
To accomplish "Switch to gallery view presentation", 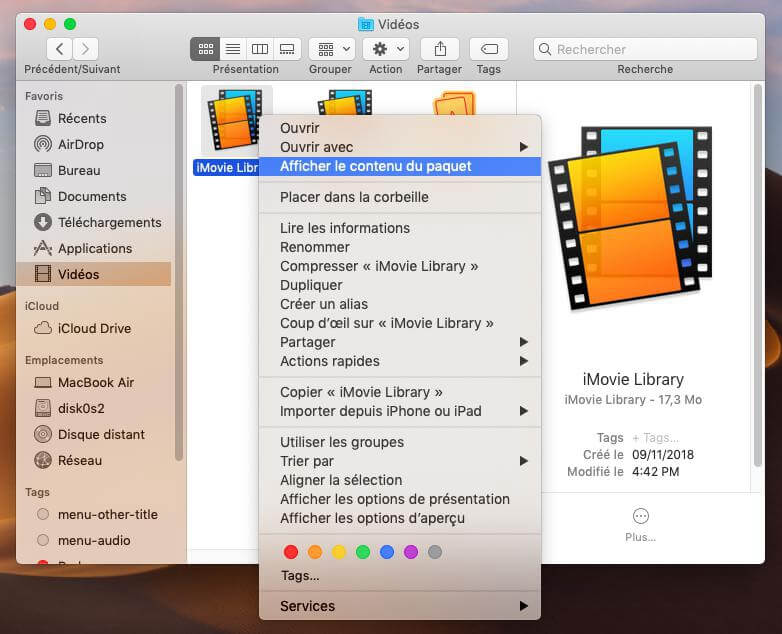I will [287, 49].
